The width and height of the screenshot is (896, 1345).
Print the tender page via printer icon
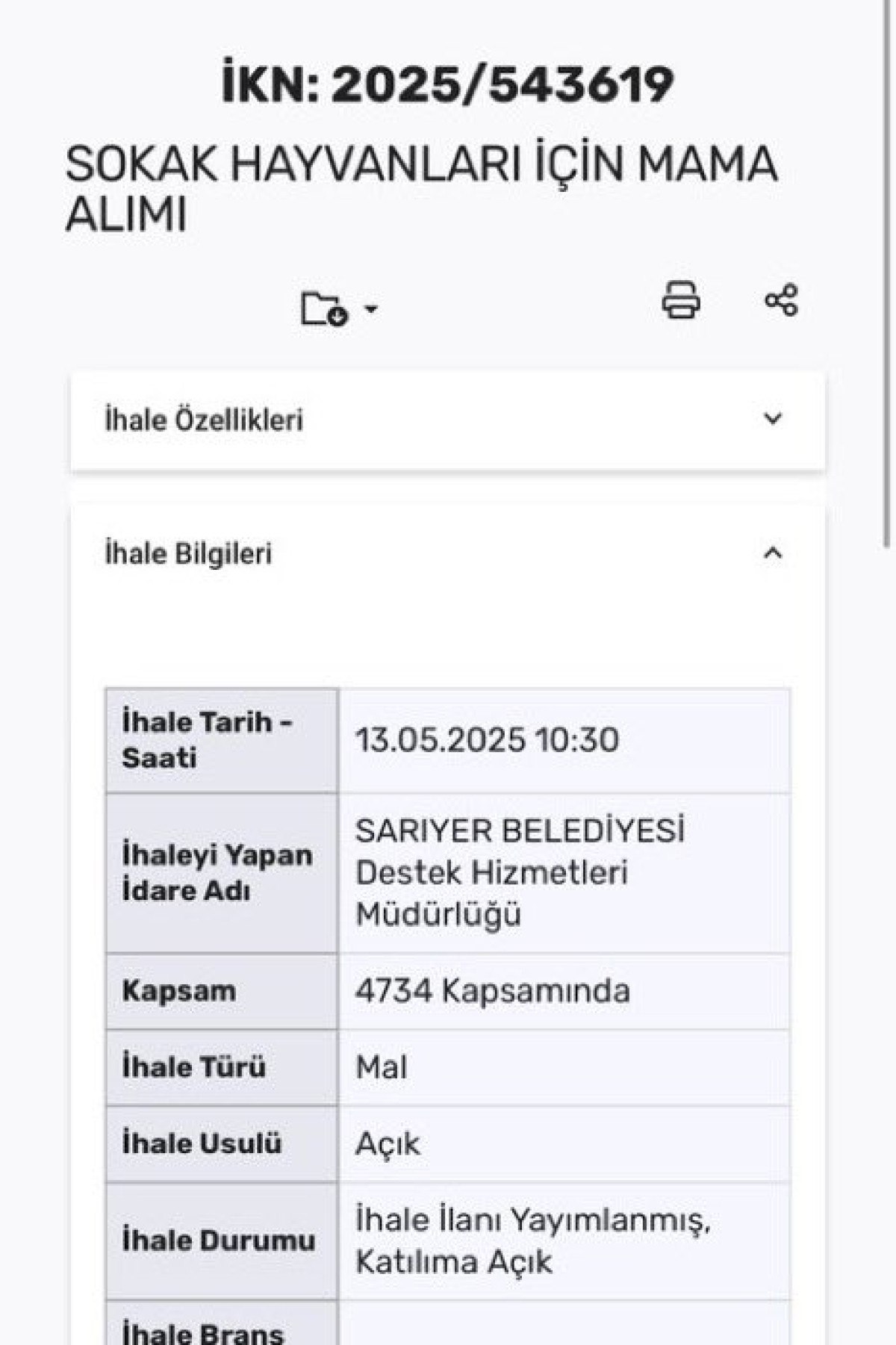[x=680, y=300]
